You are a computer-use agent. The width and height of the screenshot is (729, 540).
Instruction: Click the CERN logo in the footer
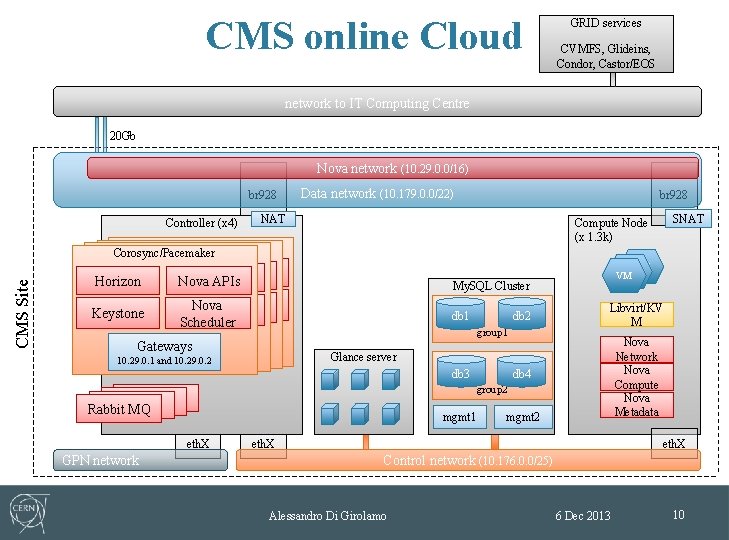(29, 513)
